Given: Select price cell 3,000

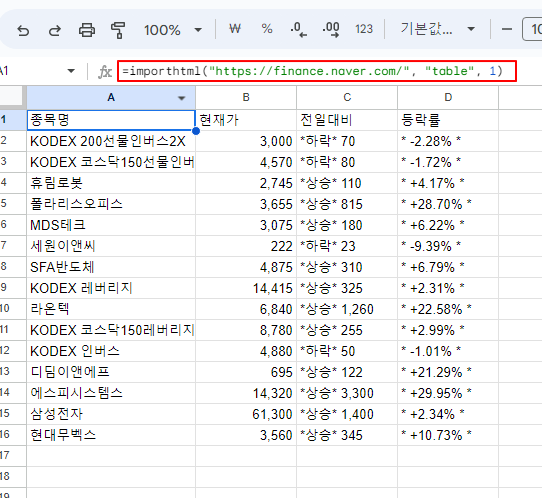Looking at the screenshot, I should click(x=246, y=141).
